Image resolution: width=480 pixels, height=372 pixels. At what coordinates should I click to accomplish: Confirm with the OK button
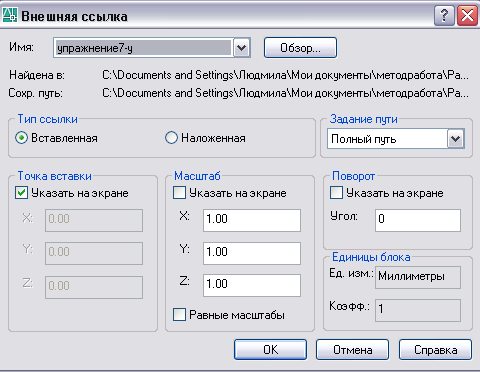(x=270, y=350)
